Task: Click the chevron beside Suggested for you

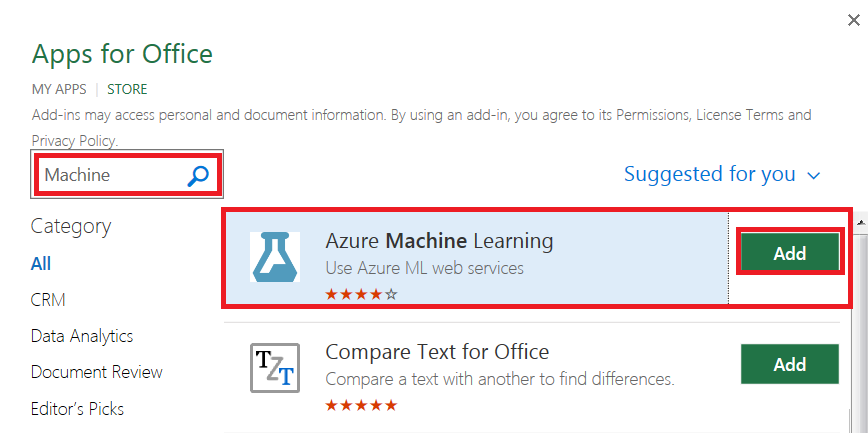Action: click(x=813, y=176)
